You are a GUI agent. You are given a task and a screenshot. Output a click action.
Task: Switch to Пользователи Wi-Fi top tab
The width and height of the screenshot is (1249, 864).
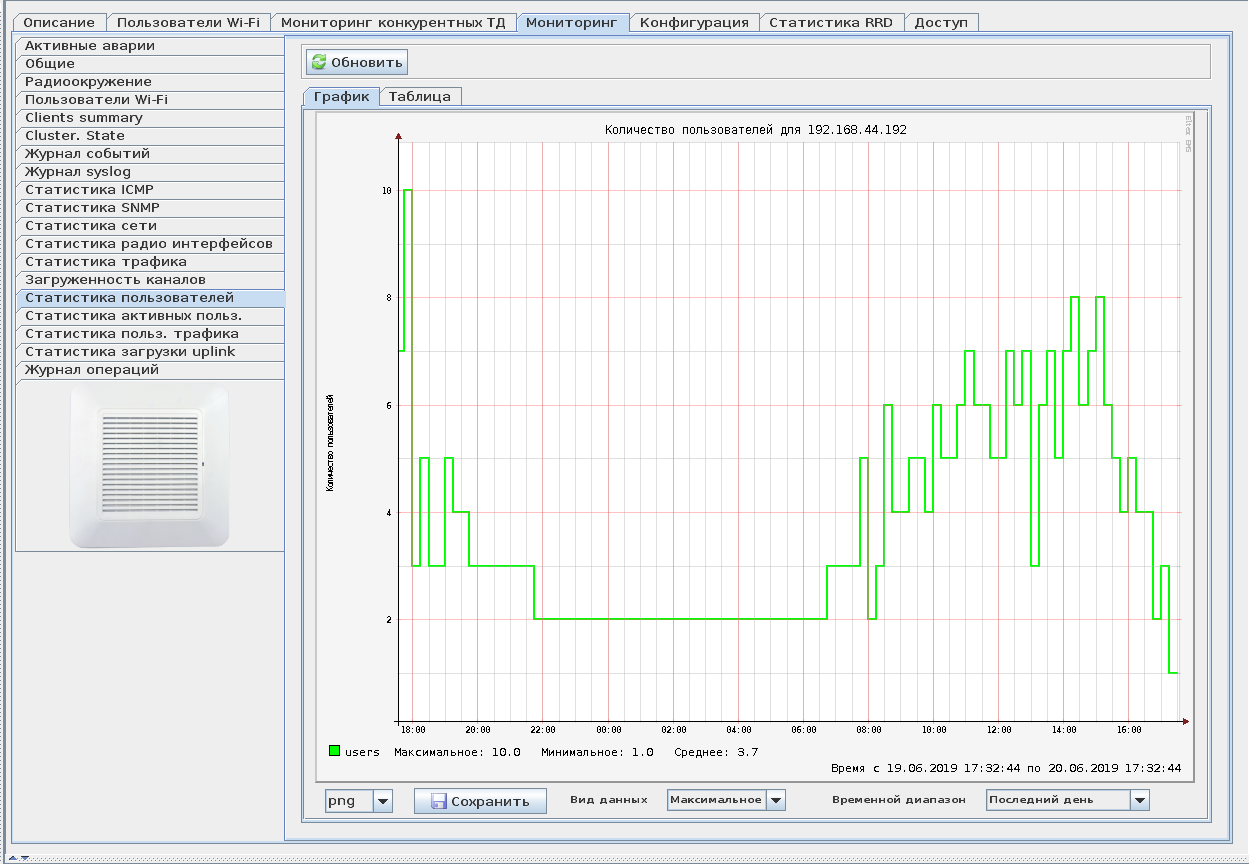coord(188,22)
